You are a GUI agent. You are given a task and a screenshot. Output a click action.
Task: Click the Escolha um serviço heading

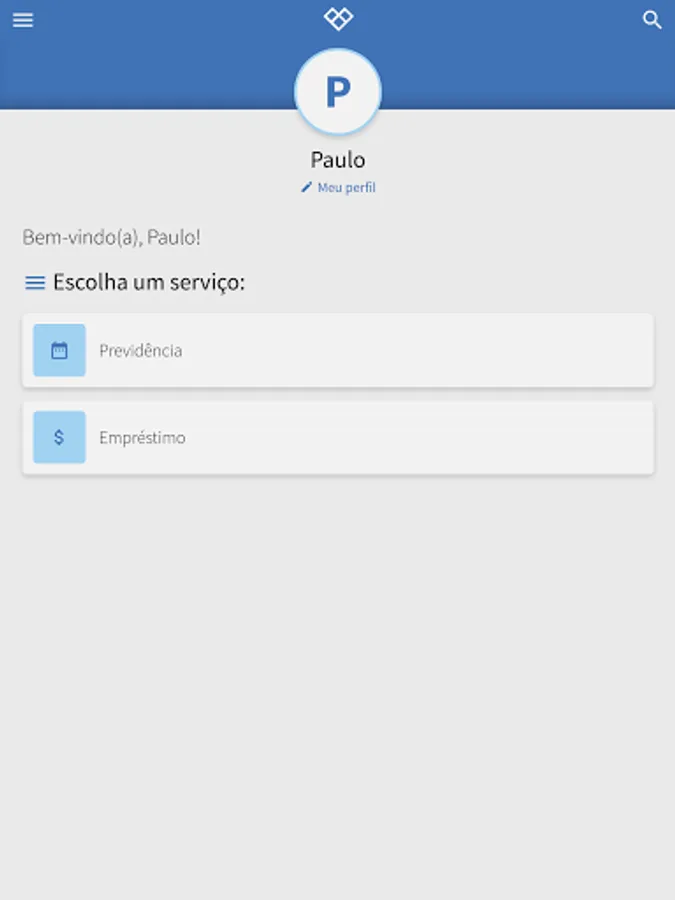[x=149, y=282]
